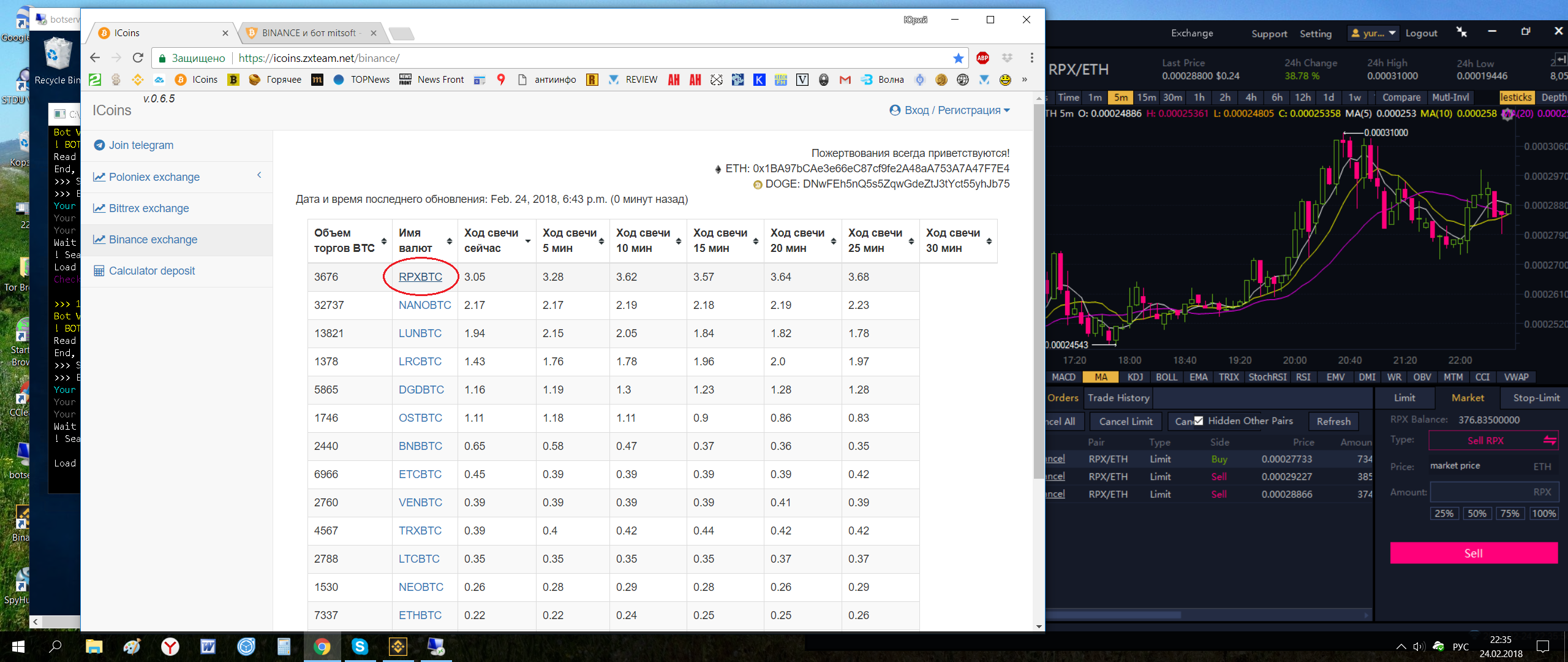Viewport: 1568px width, 662px height.
Task: Sort by current candle move column
Action: point(497,241)
